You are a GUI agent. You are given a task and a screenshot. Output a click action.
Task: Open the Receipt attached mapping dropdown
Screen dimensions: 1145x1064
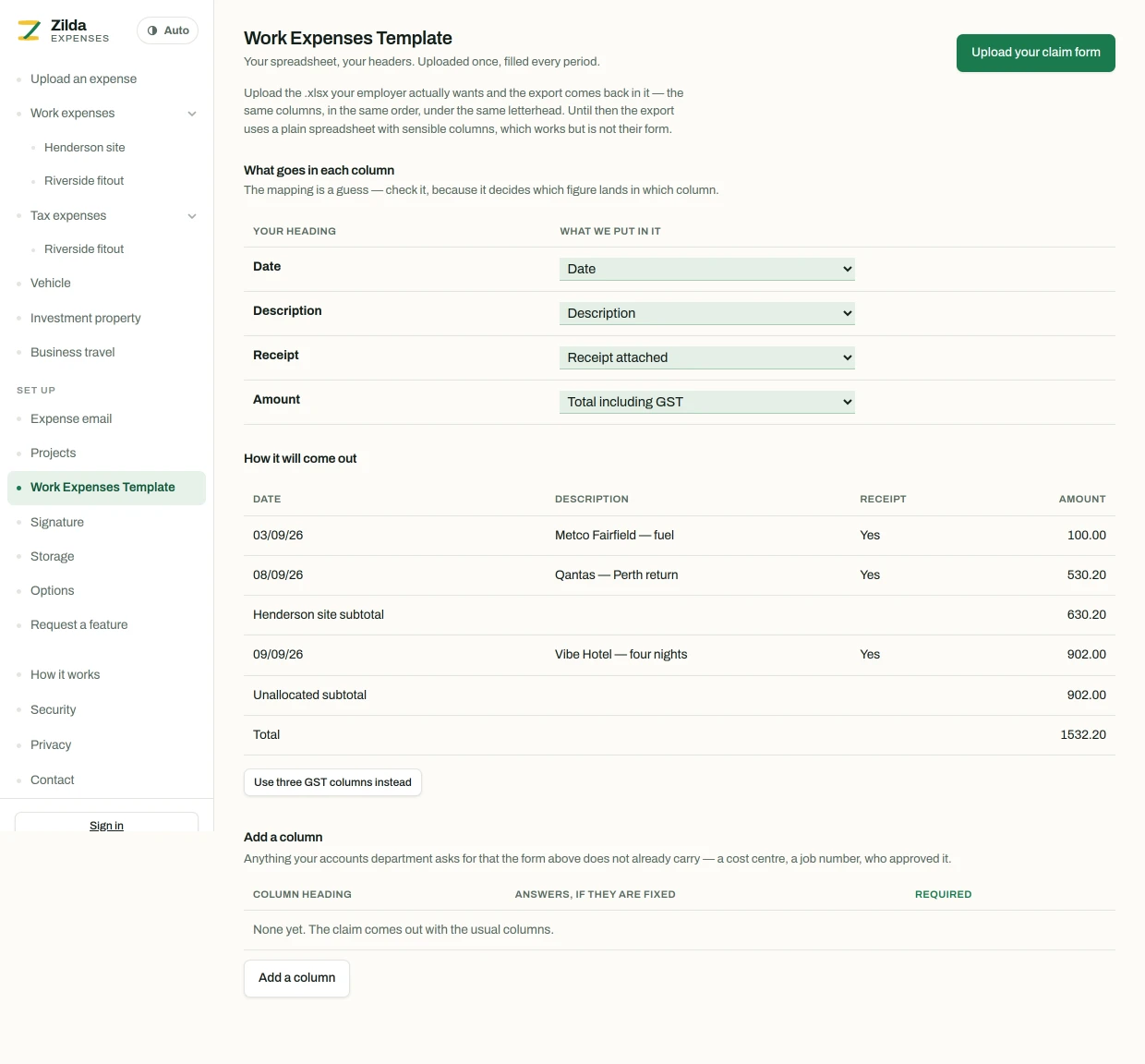[706, 357]
